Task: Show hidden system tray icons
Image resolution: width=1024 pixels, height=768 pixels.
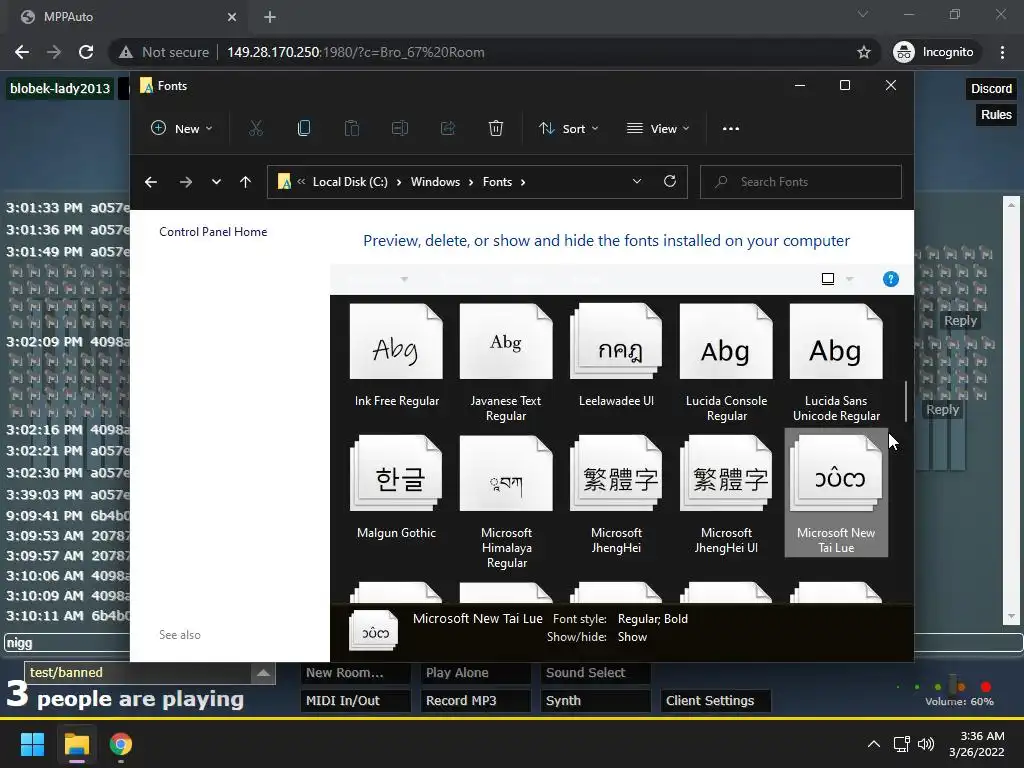Action: pyautogui.click(x=873, y=744)
